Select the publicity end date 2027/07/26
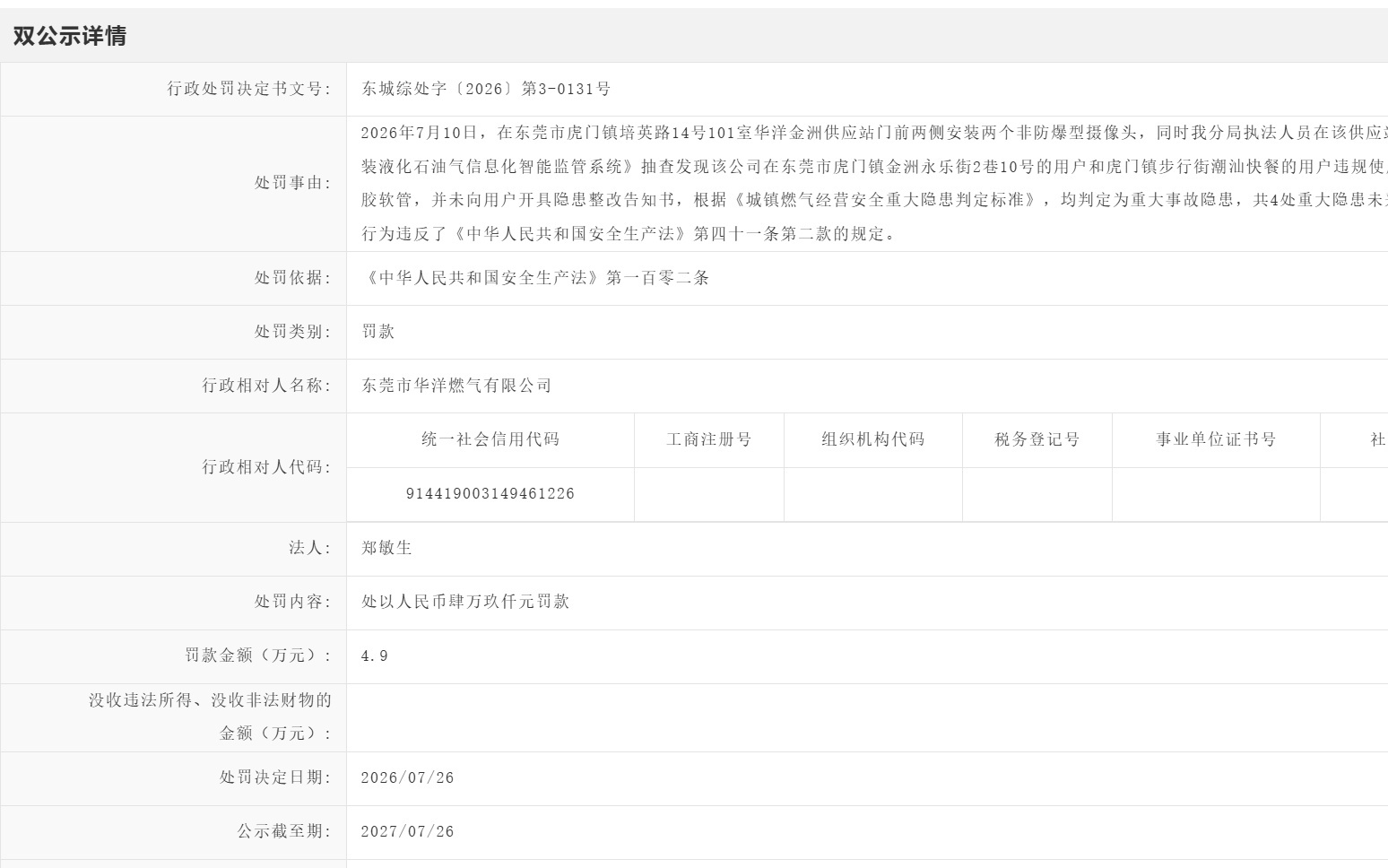1388x868 pixels. coord(408,832)
